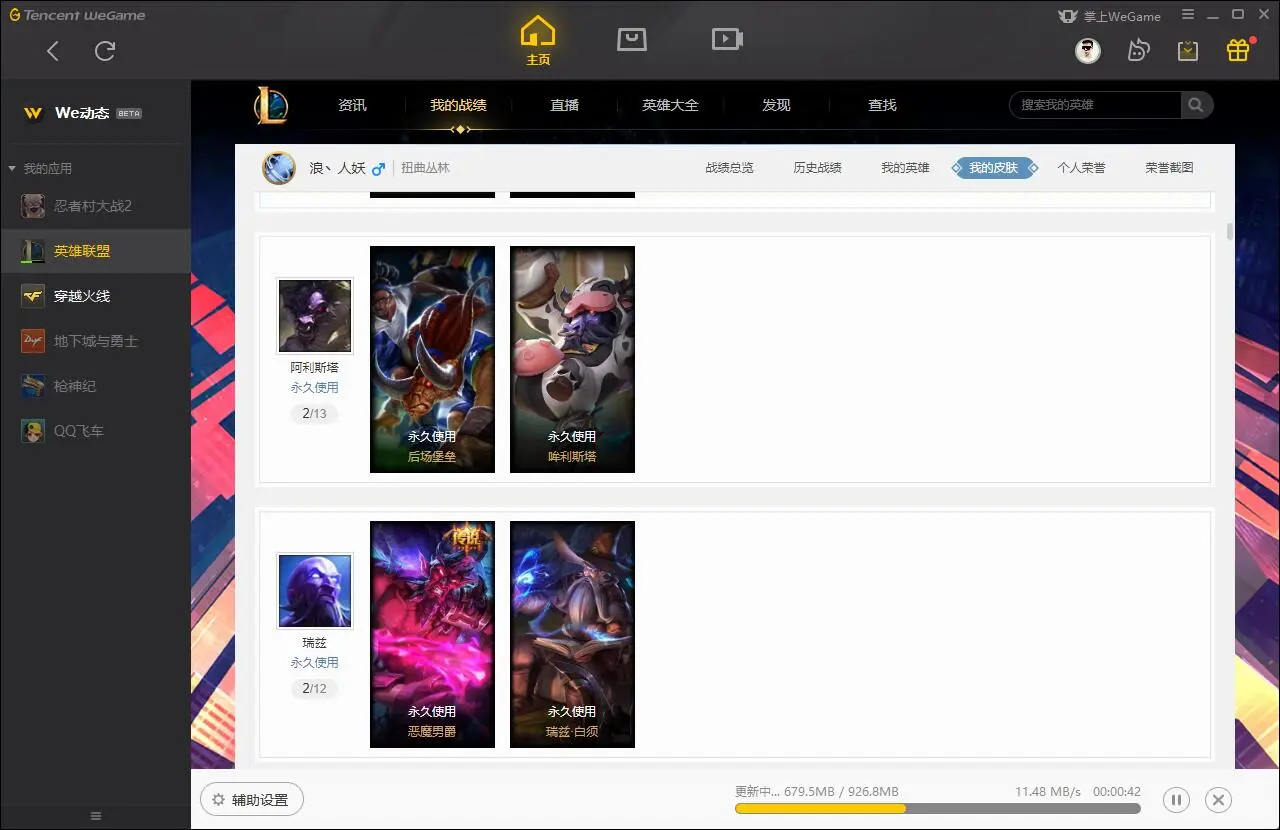Open the 主页 home tab
Viewport: 1280px width, 830px height.
pyautogui.click(x=538, y=41)
